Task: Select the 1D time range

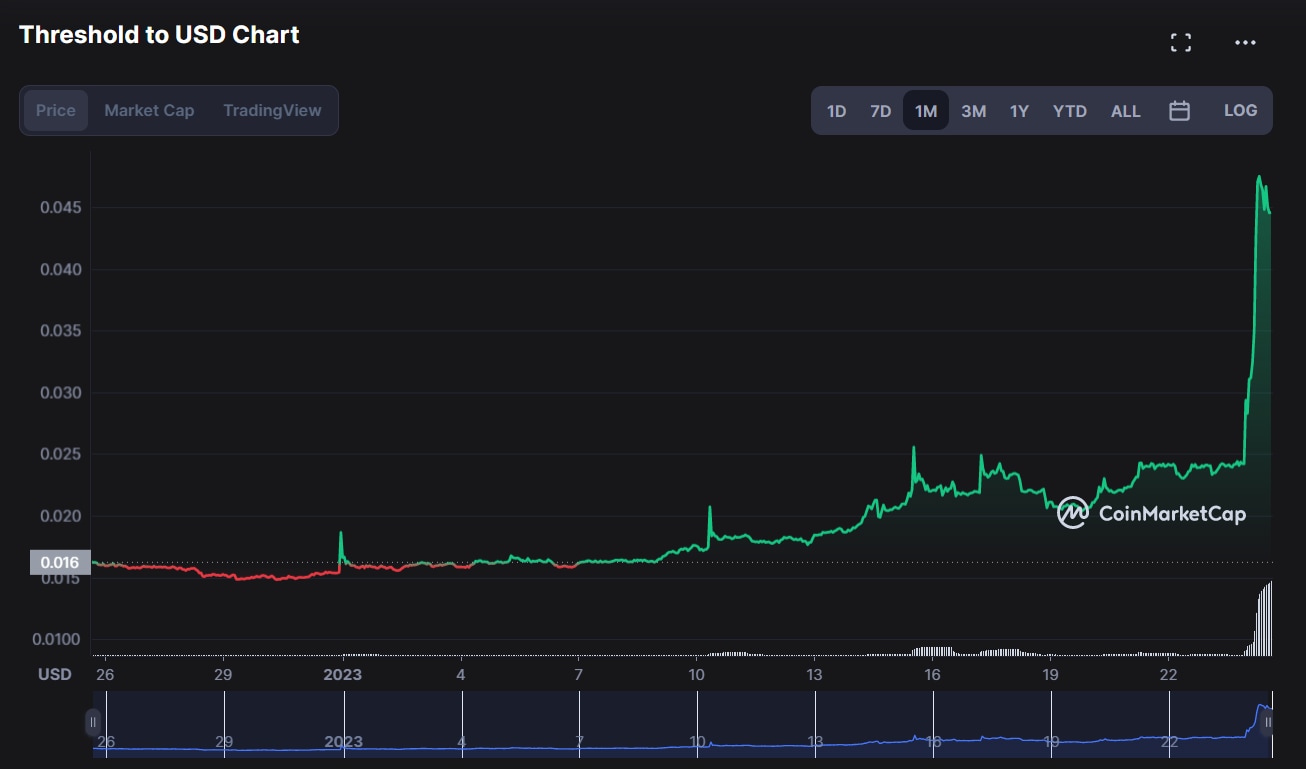Action: [x=836, y=111]
